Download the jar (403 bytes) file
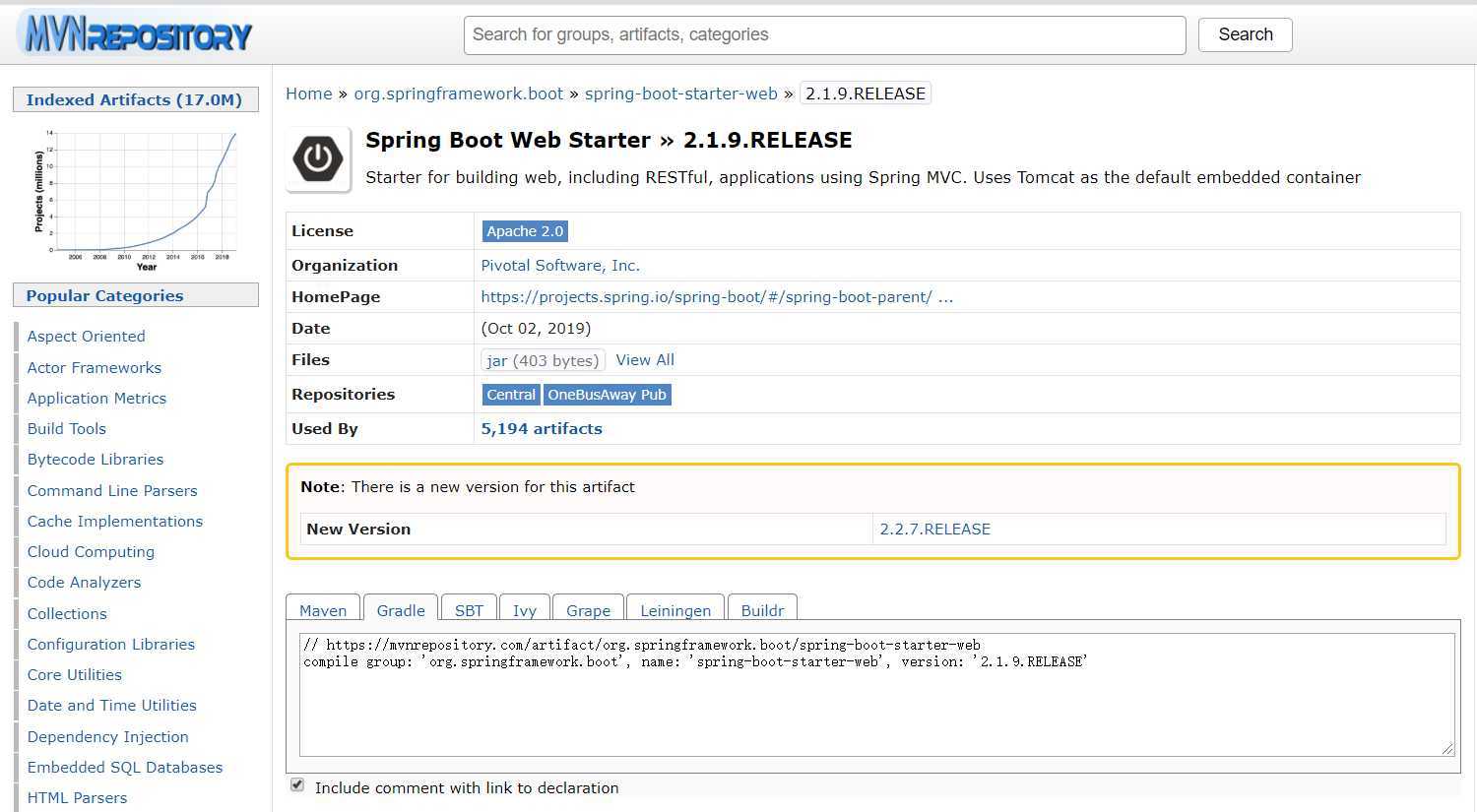The image size is (1477, 812). [x=543, y=360]
